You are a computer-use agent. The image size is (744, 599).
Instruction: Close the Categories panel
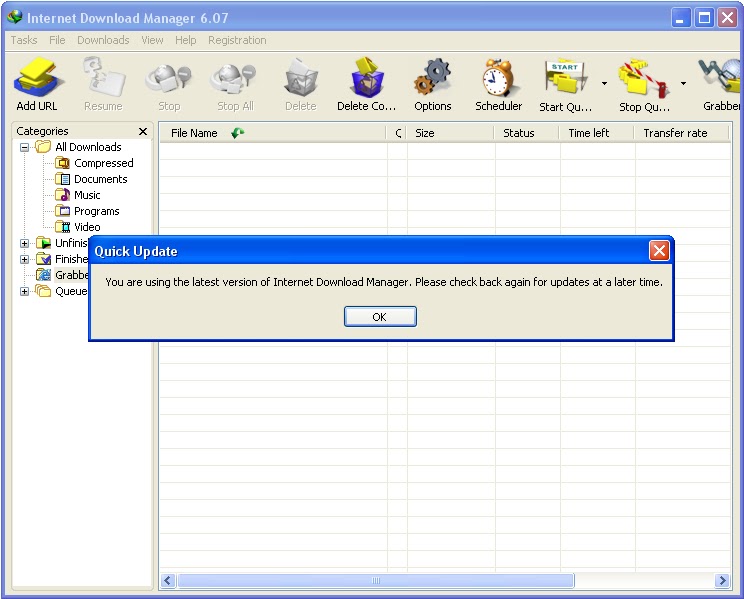click(142, 131)
